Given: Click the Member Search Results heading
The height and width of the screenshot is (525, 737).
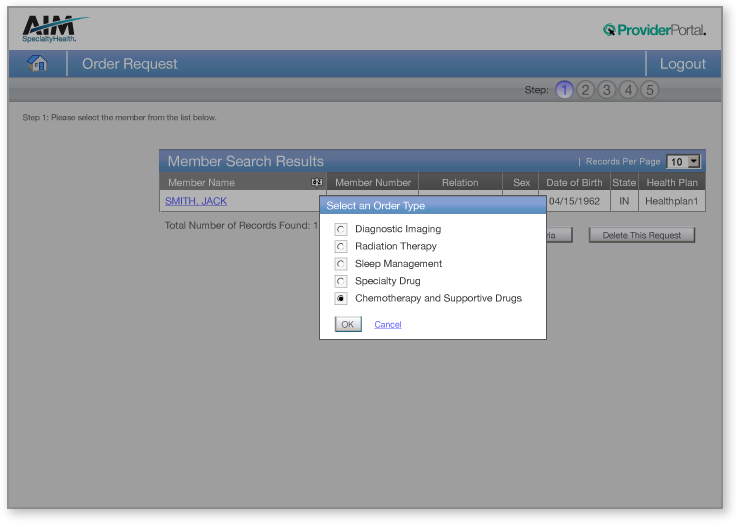Looking at the screenshot, I should pyautogui.click(x=245, y=161).
